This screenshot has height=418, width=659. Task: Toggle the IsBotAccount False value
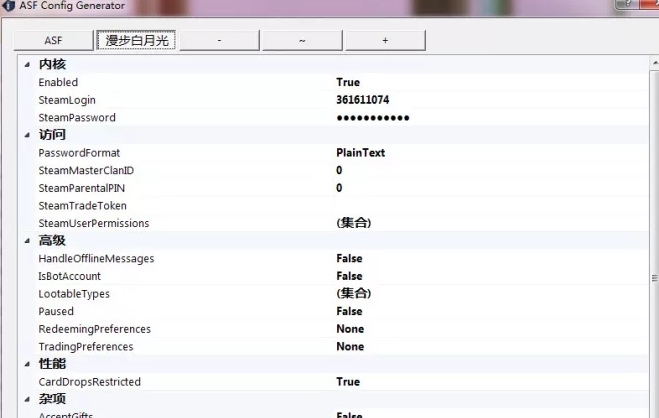(349, 276)
